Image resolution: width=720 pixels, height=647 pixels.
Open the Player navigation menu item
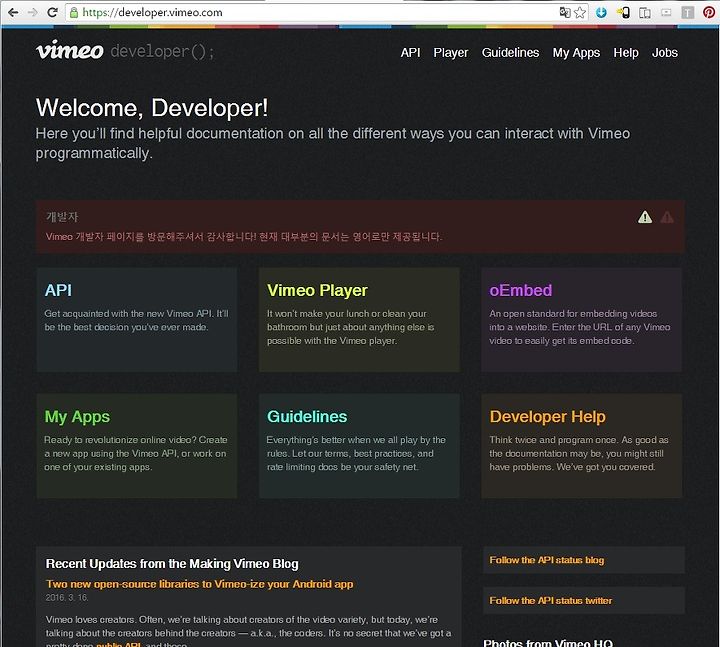pos(450,53)
